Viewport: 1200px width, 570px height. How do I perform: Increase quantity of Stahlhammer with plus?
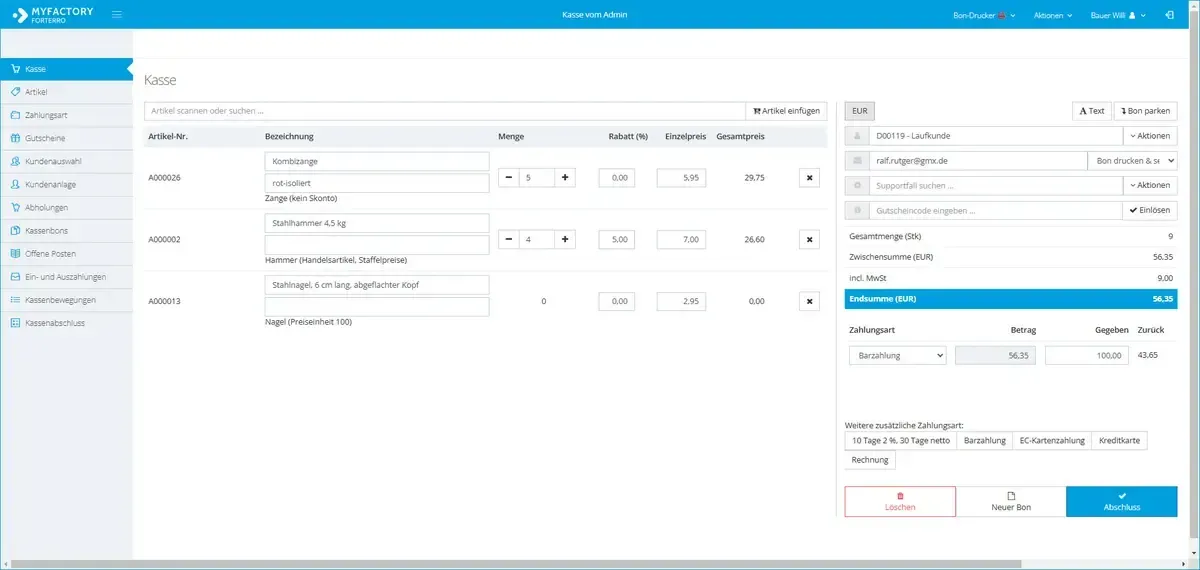pos(565,240)
